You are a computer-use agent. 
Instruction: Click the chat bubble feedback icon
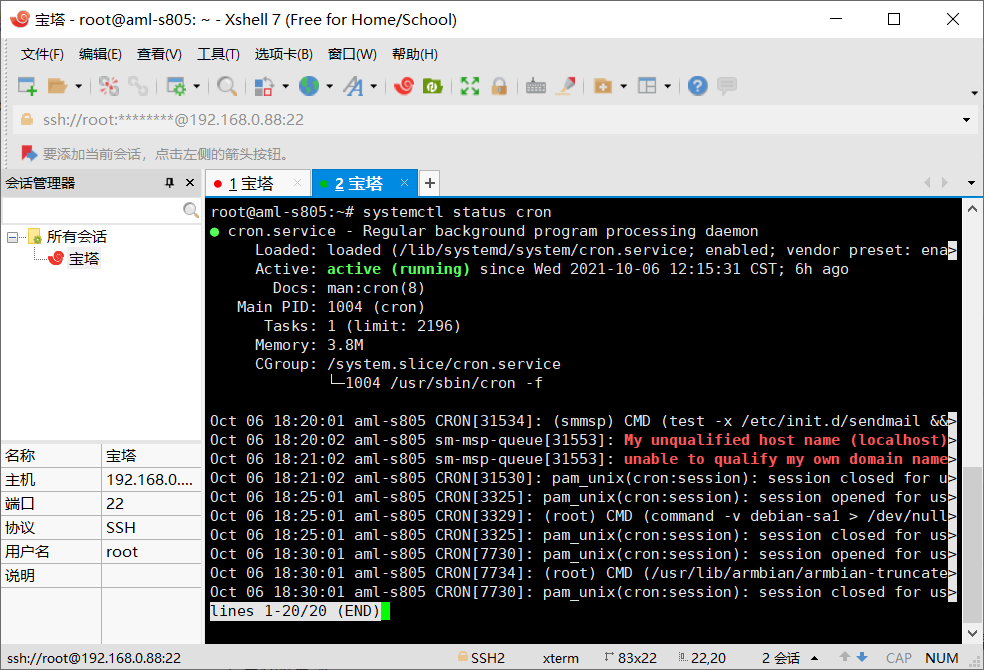click(x=727, y=86)
